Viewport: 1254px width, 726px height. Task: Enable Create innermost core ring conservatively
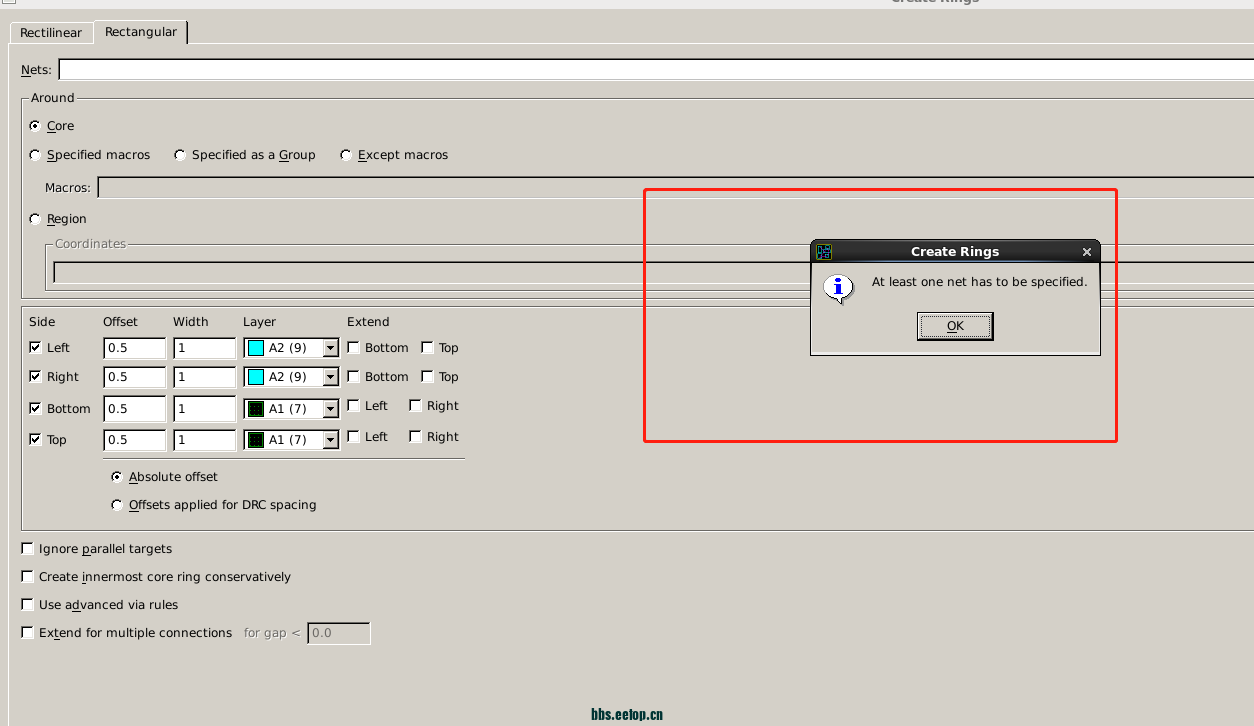[28, 577]
